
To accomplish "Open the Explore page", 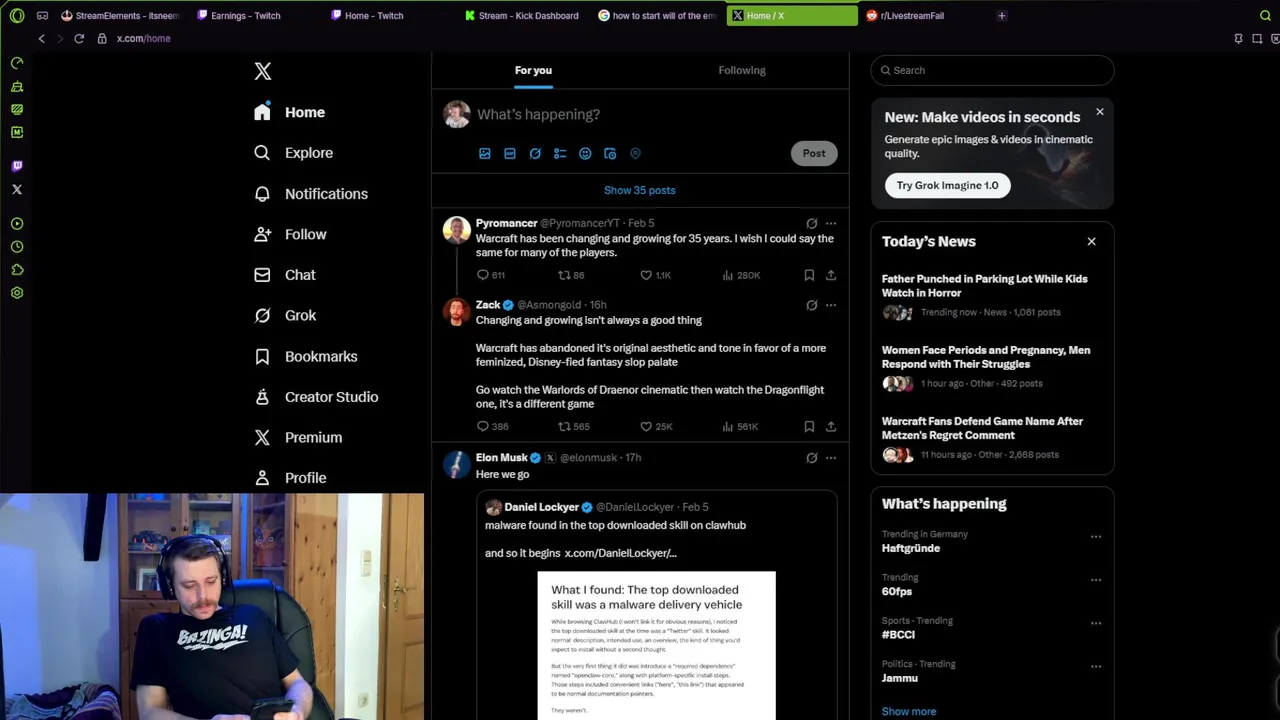I will [x=293, y=153].
